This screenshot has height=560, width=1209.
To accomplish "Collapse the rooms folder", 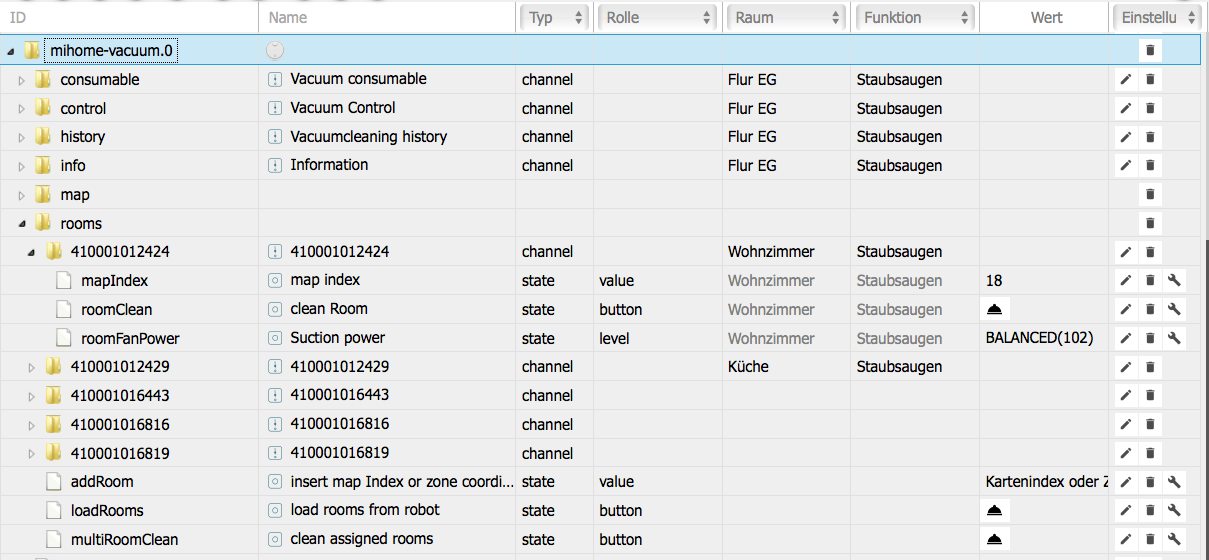I will point(21,224).
